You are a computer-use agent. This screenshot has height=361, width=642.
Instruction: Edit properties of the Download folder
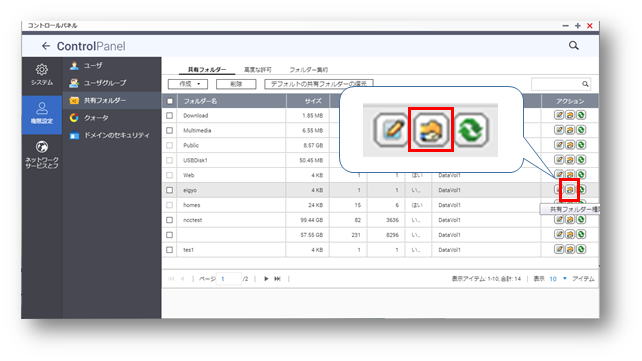coord(559,115)
